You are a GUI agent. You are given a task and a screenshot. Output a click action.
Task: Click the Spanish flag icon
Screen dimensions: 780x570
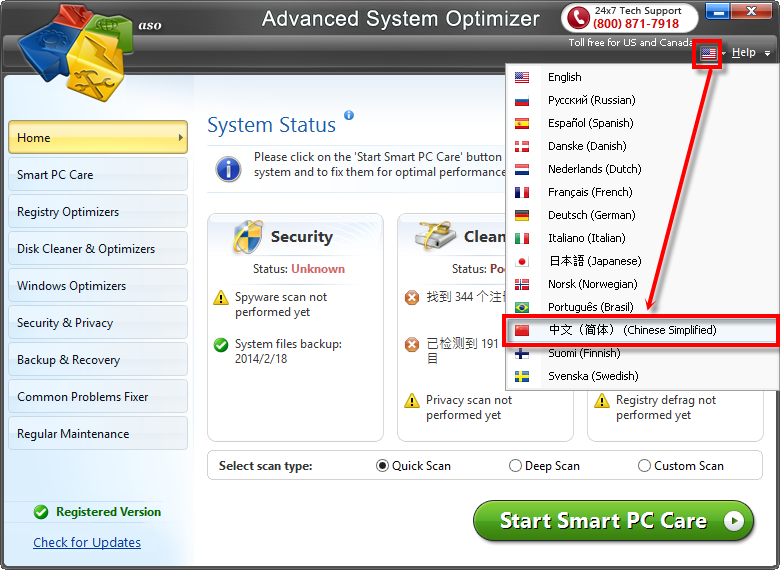click(522, 123)
